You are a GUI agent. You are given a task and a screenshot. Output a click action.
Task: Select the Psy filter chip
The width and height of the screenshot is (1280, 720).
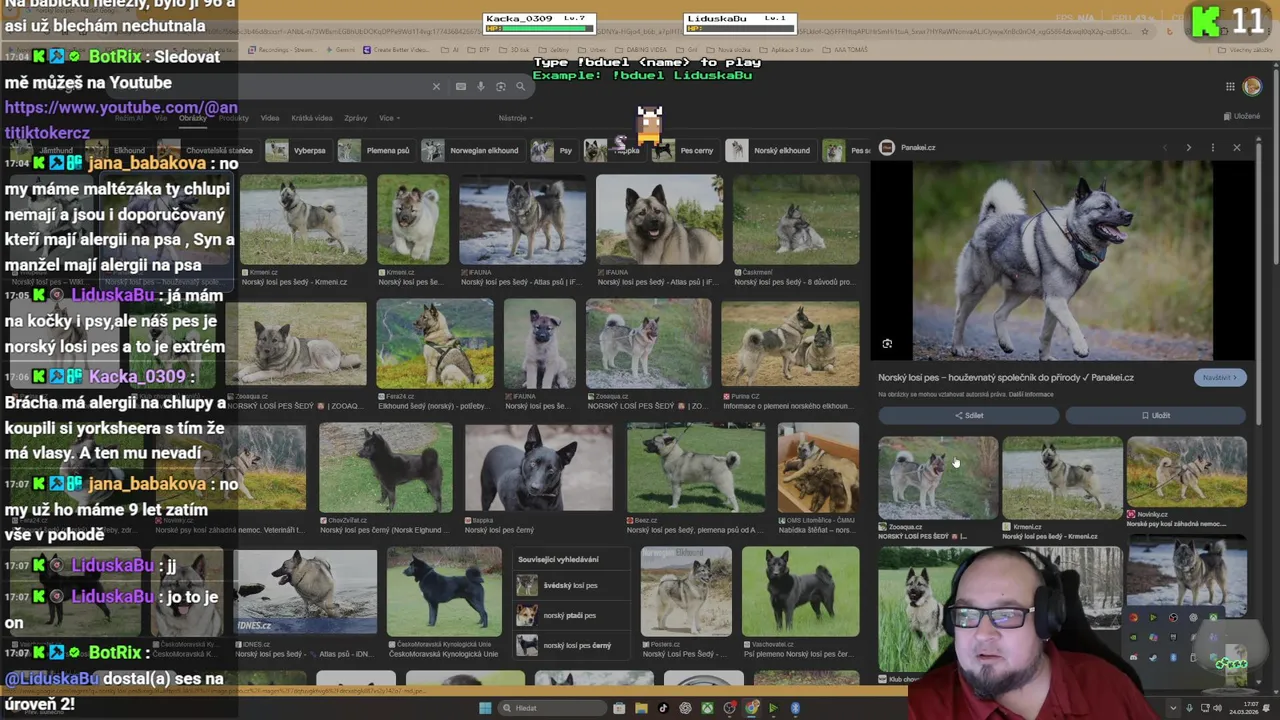tap(553, 150)
